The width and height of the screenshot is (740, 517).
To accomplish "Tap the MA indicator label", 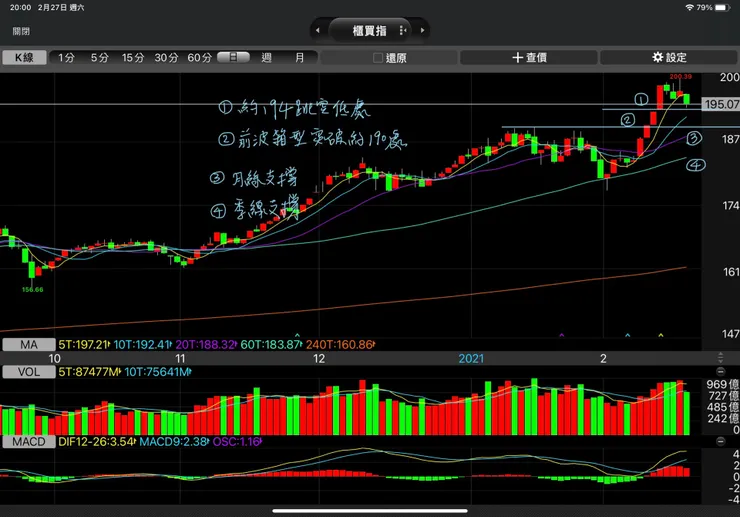I will [29, 345].
